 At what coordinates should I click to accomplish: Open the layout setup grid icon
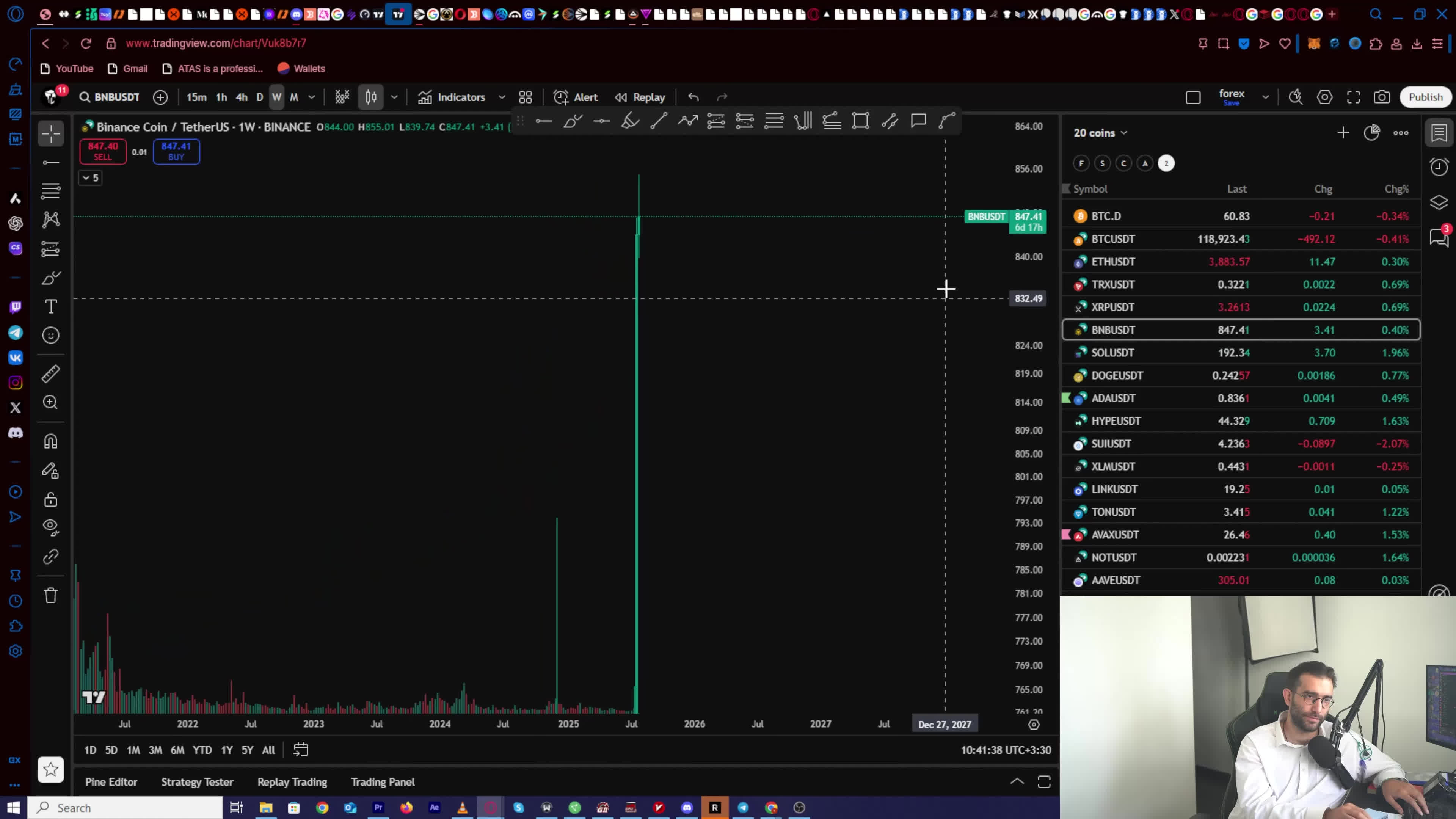click(x=526, y=97)
